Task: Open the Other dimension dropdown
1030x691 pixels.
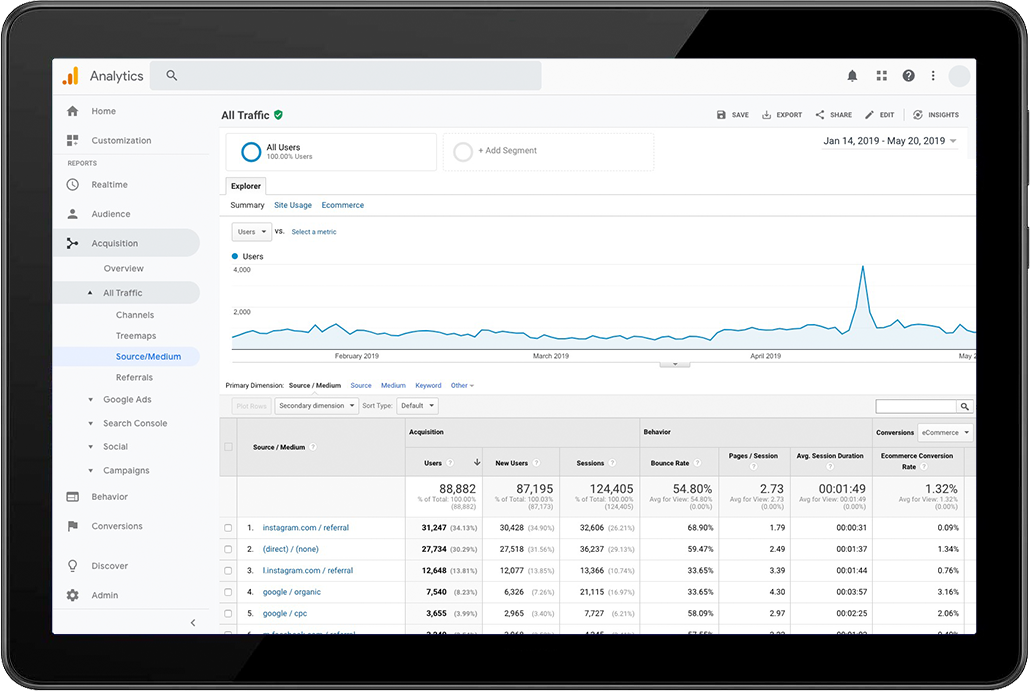Action: [462, 386]
